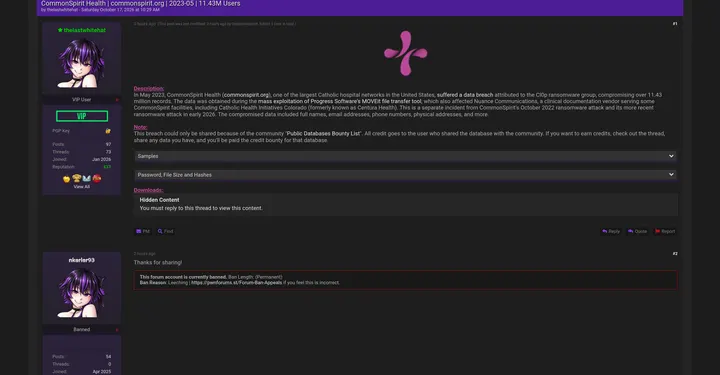Click the Find button under the first post
Image resolution: width=720 pixels, height=375 pixels.
[x=165, y=231]
